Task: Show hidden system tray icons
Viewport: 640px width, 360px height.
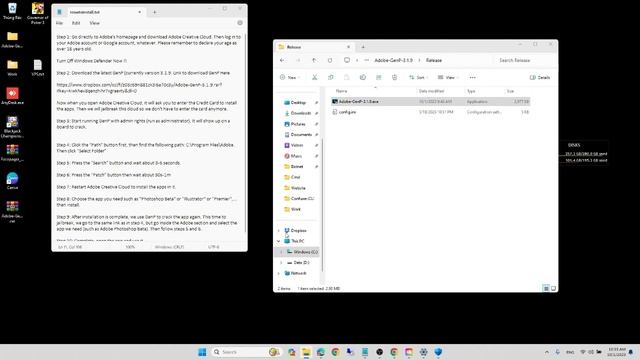Action: tap(547, 352)
